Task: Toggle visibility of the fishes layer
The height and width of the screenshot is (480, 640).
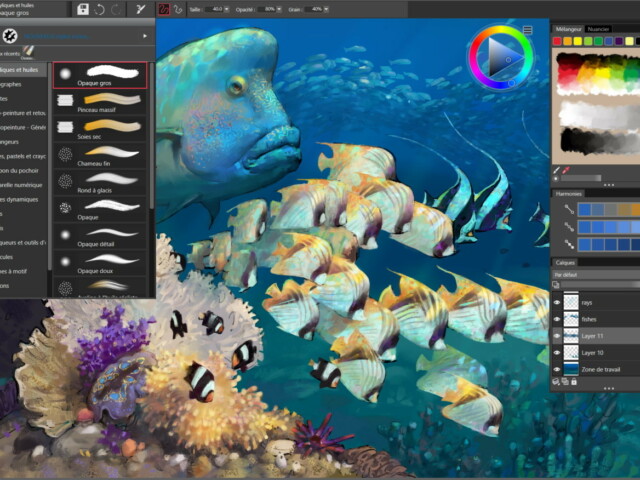Action: click(558, 318)
